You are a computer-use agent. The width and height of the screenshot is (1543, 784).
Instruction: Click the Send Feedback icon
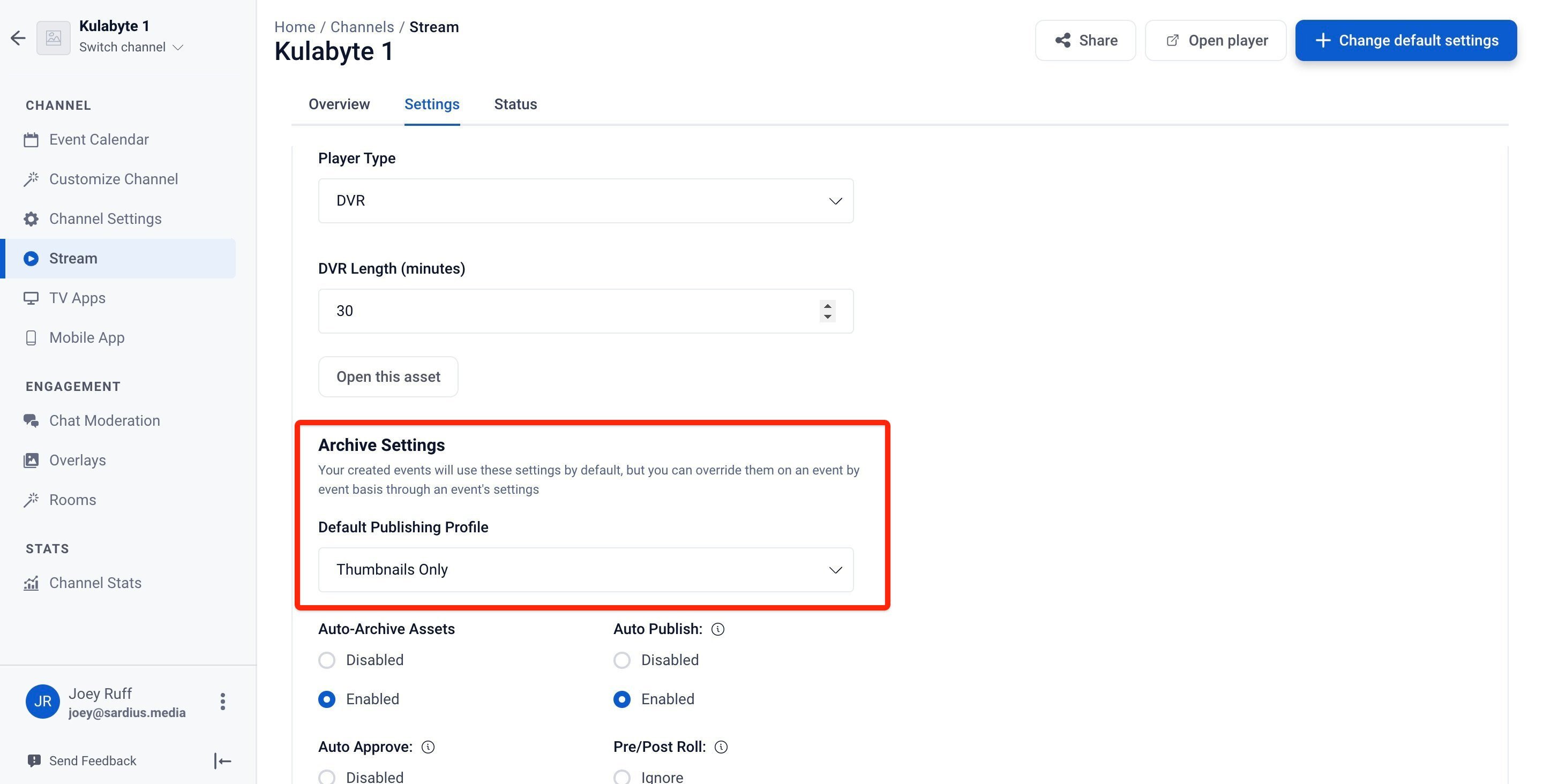point(34,760)
